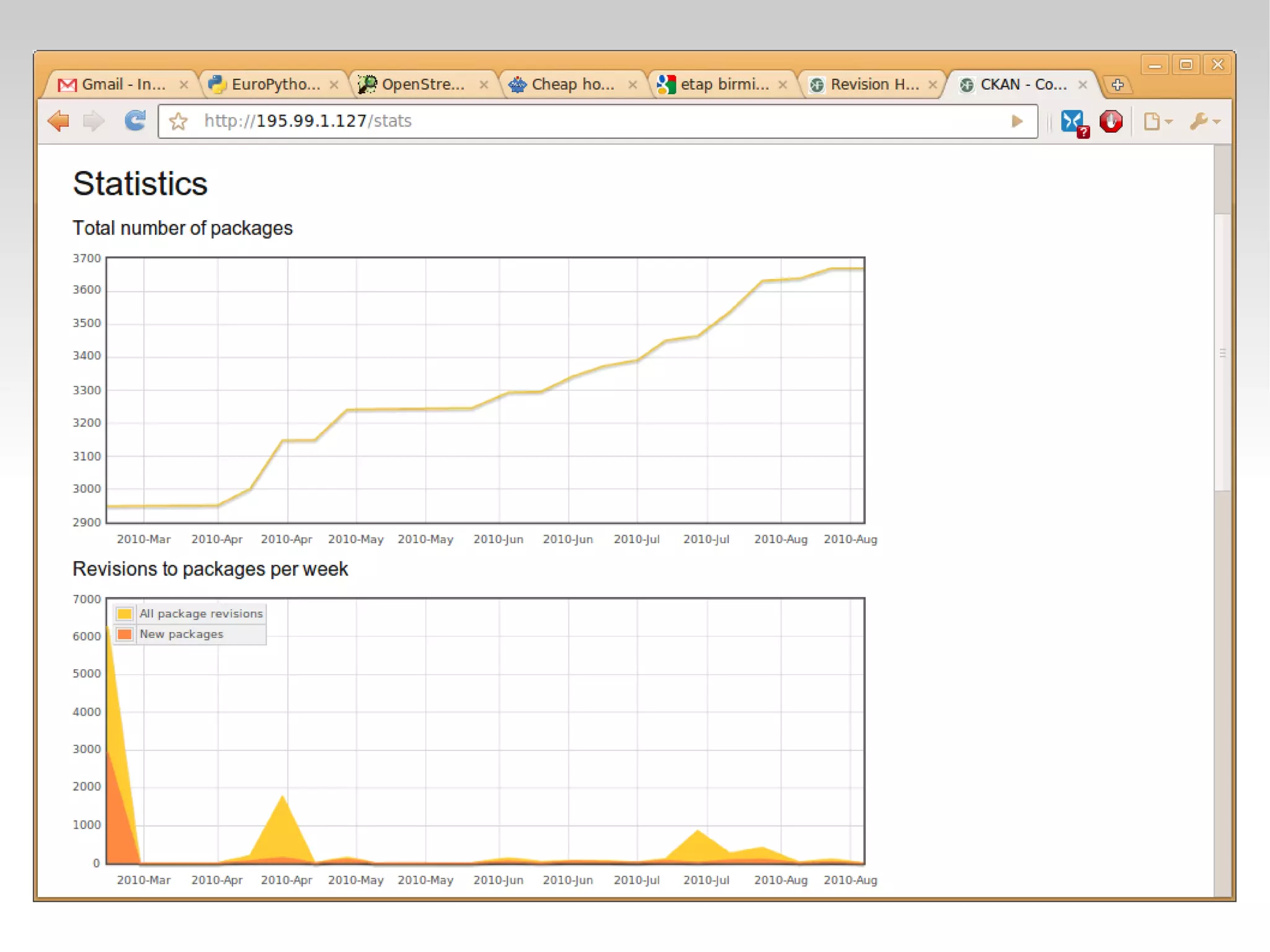Close the OpenStreetMap tab
The height and width of the screenshot is (952, 1270).
[484, 85]
